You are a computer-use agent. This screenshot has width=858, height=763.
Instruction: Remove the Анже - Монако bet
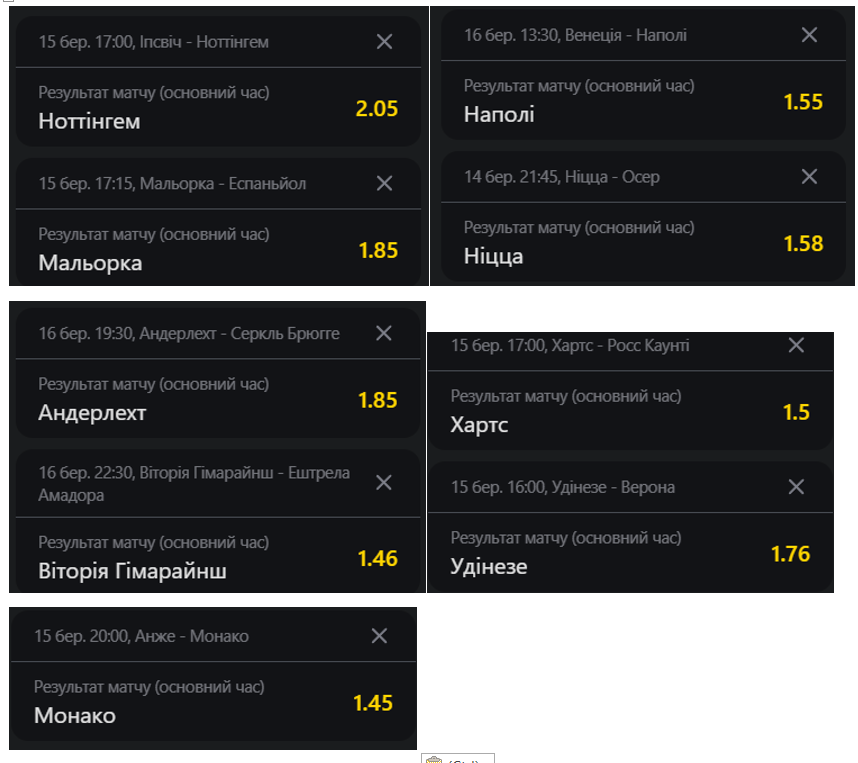coord(379,636)
